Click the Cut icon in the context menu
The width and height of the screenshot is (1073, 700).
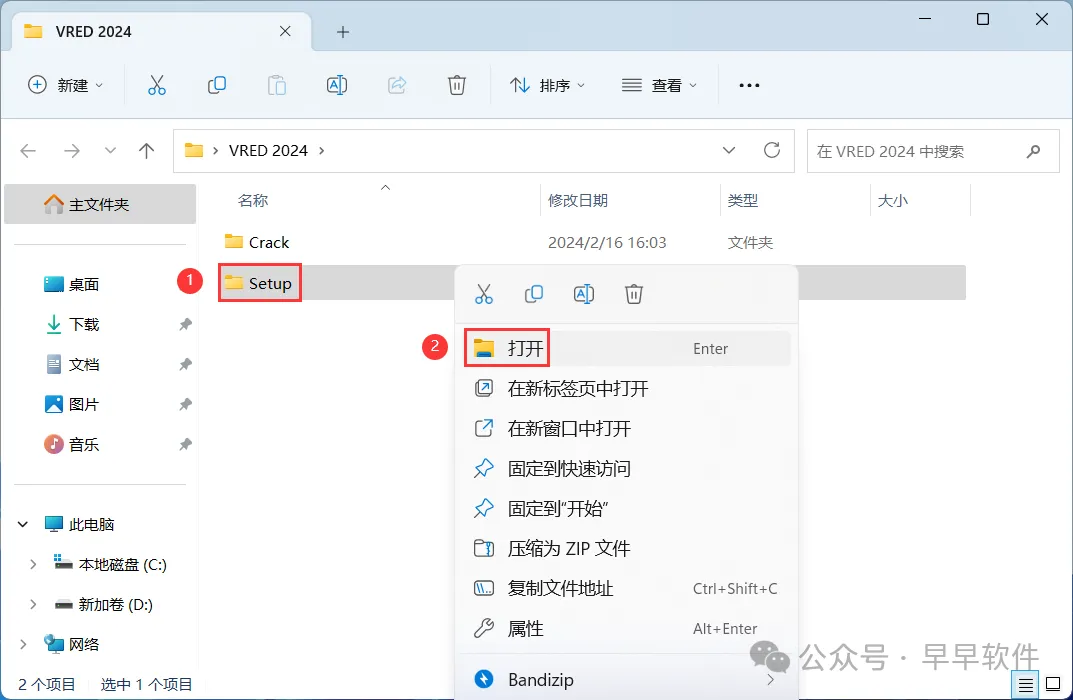[x=484, y=294]
